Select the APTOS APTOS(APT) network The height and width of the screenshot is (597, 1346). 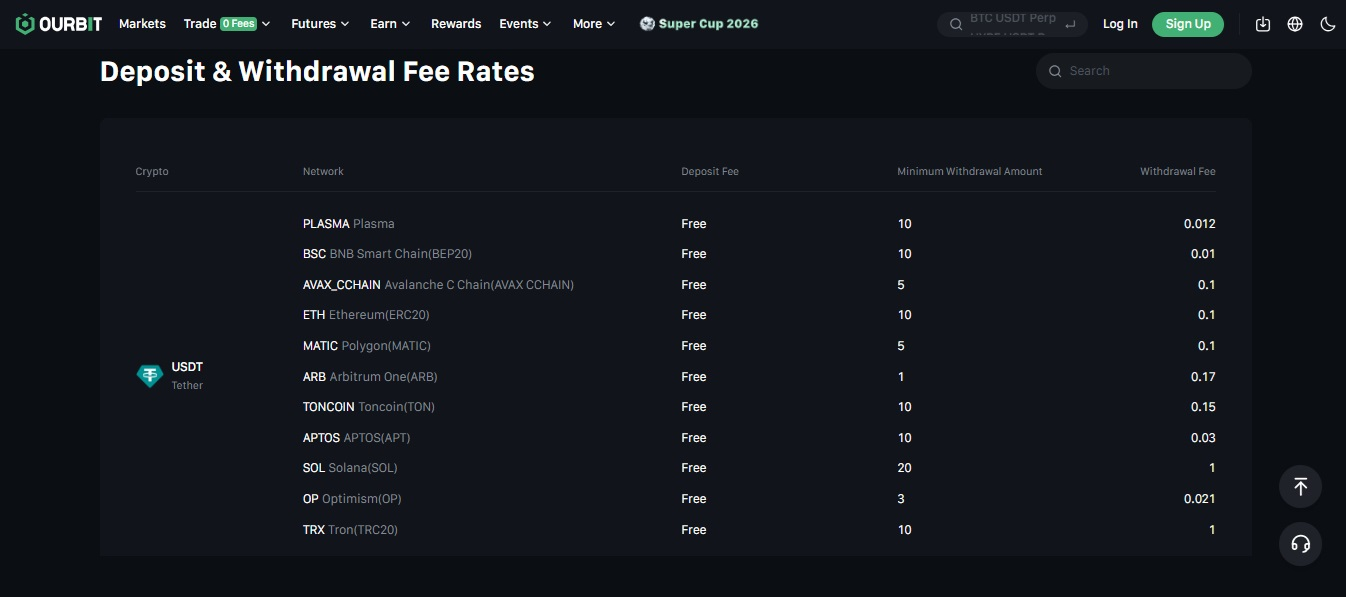pyautogui.click(x=357, y=438)
